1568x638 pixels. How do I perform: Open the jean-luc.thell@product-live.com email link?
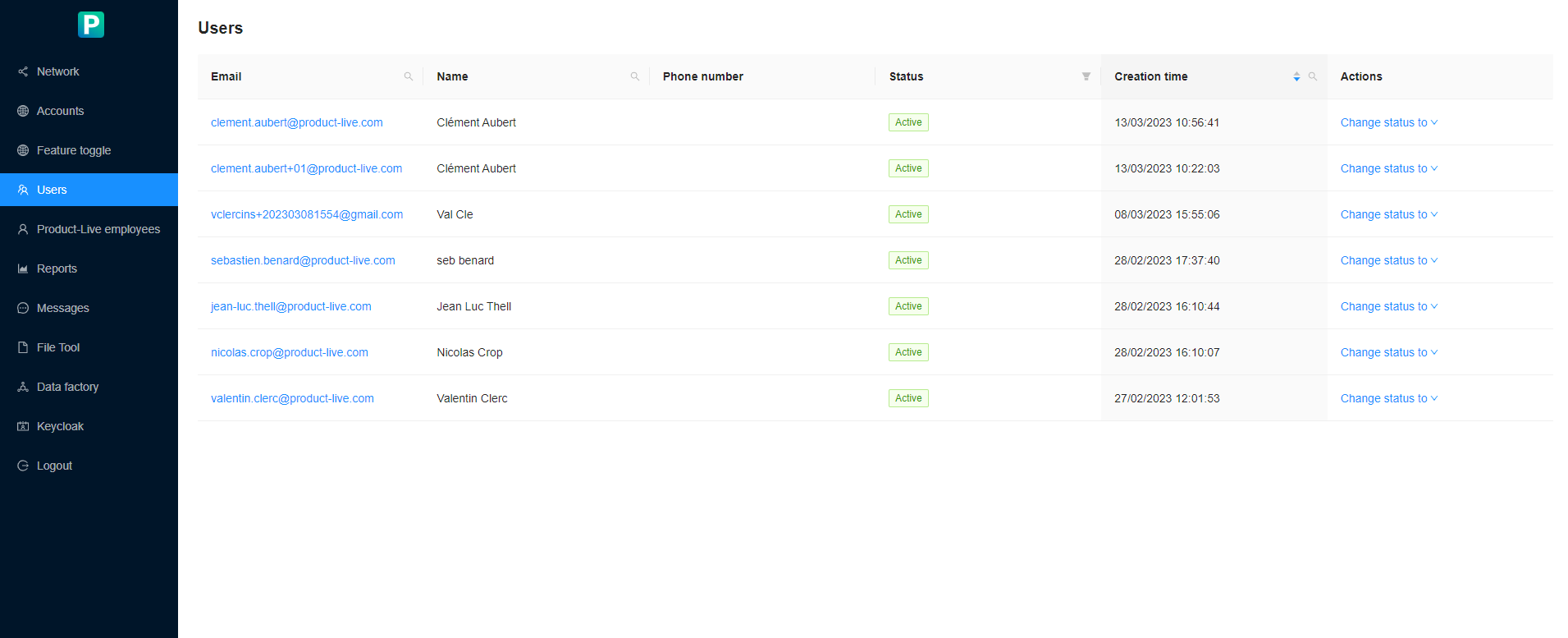point(290,306)
